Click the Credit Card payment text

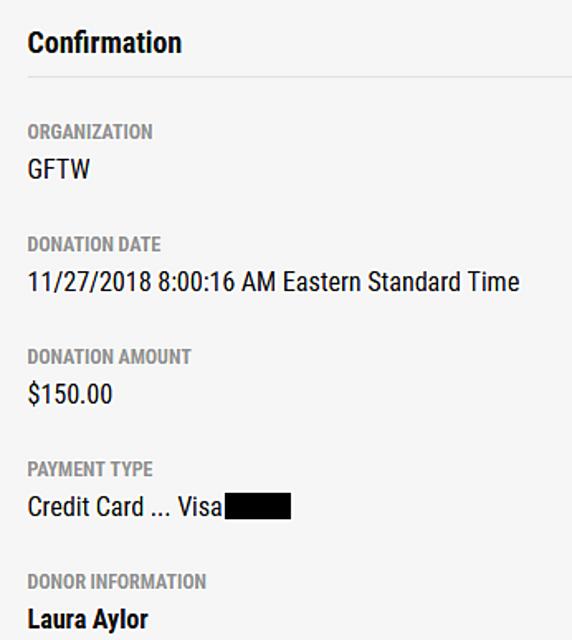pyautogui.click(x=86, y=507)
